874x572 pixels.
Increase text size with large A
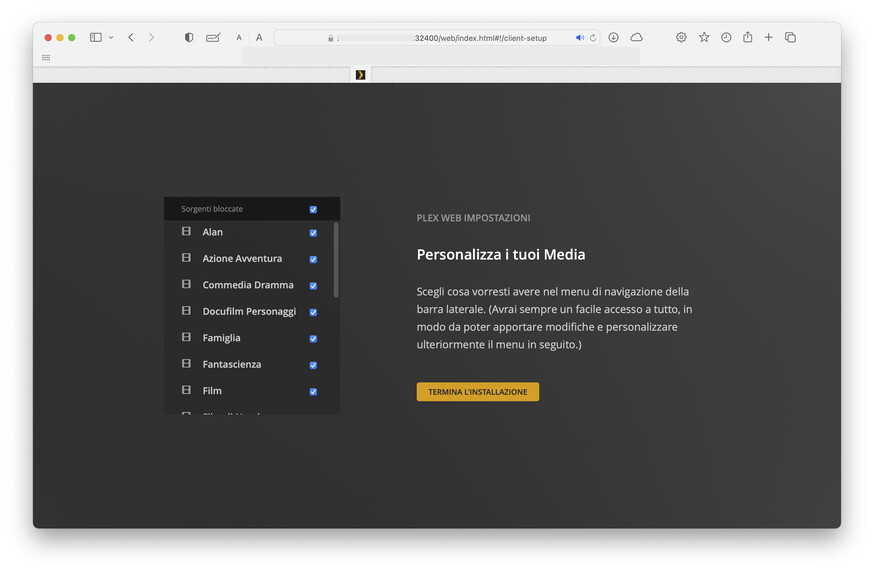pyautogui.click(x=259, y=37)
